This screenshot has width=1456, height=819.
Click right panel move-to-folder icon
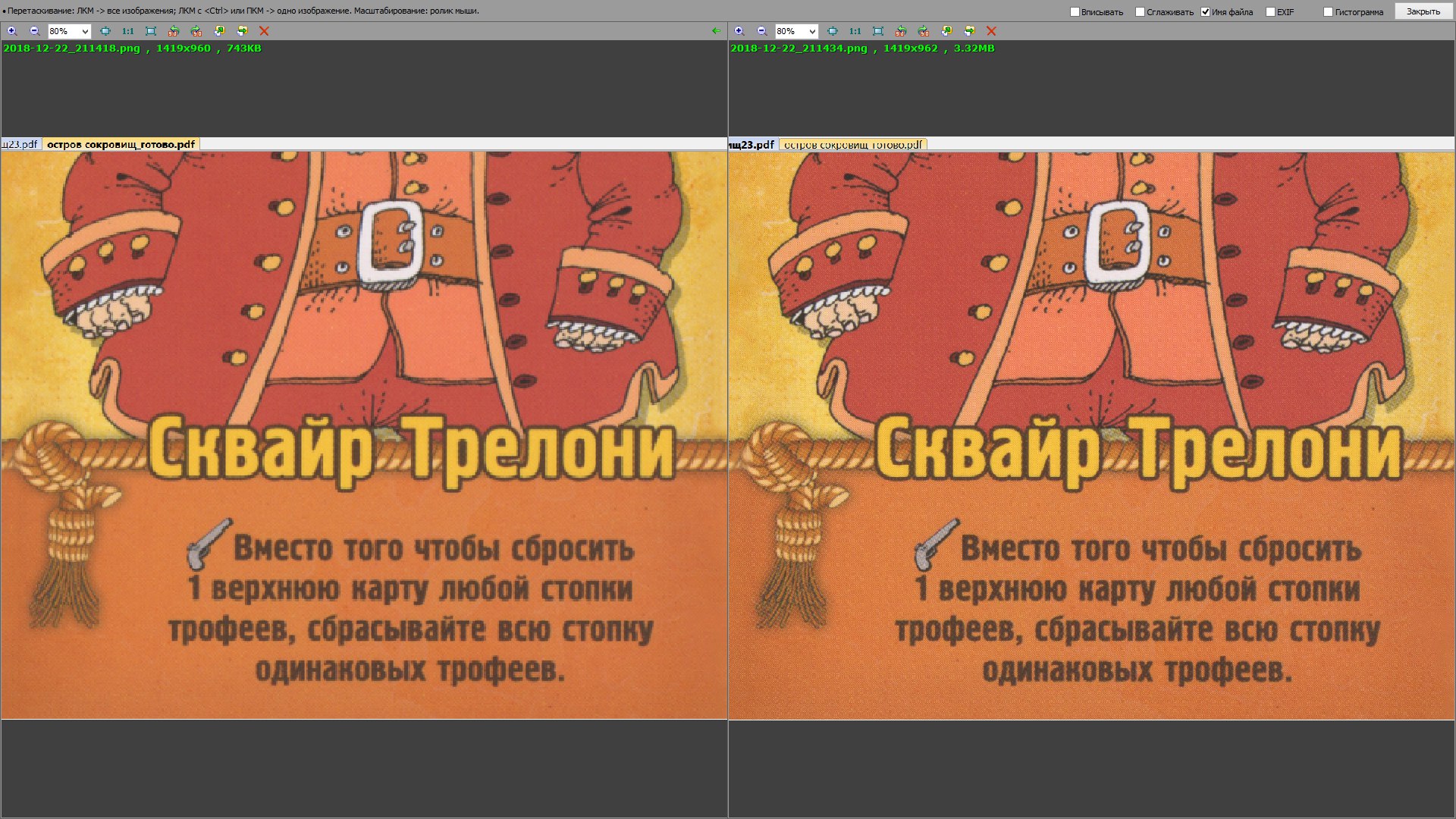(969, 31)
